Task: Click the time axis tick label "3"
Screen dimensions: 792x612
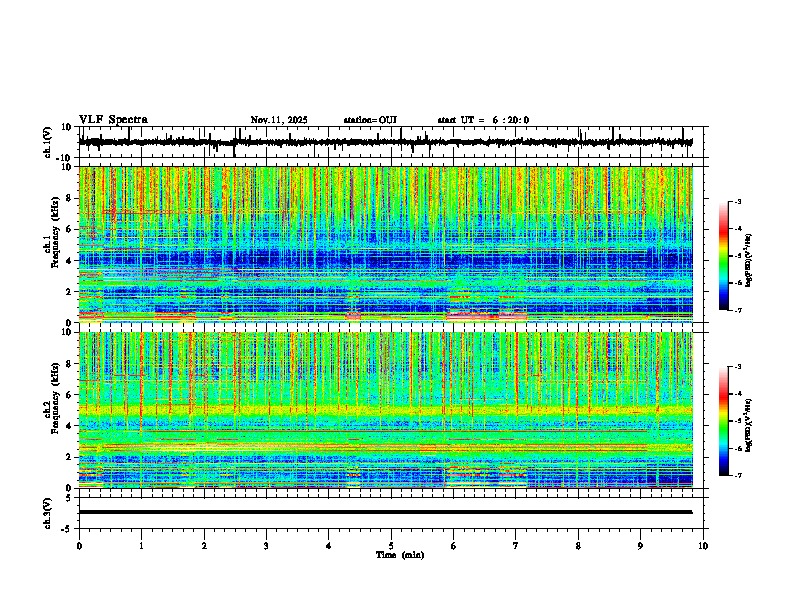Action: pos(266,546)
